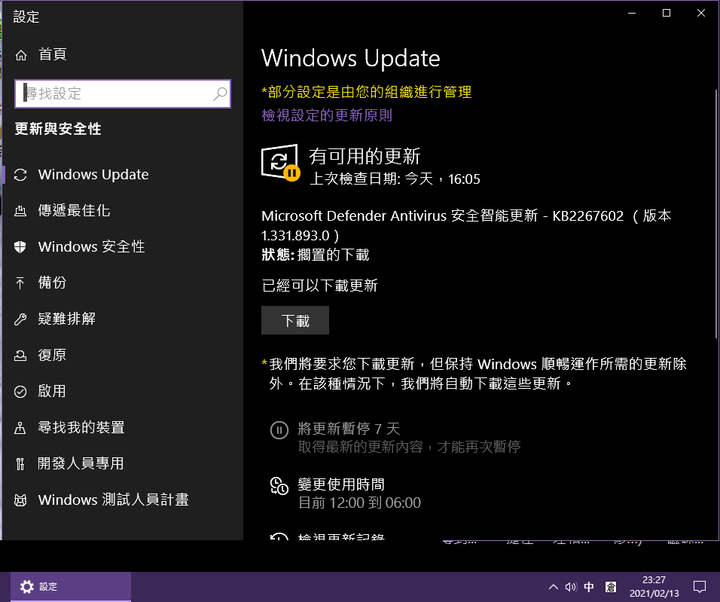Screen dimensions: 720x602
Task: Click the 尋找我的裝置 person icon
Action: pos(20,428)
